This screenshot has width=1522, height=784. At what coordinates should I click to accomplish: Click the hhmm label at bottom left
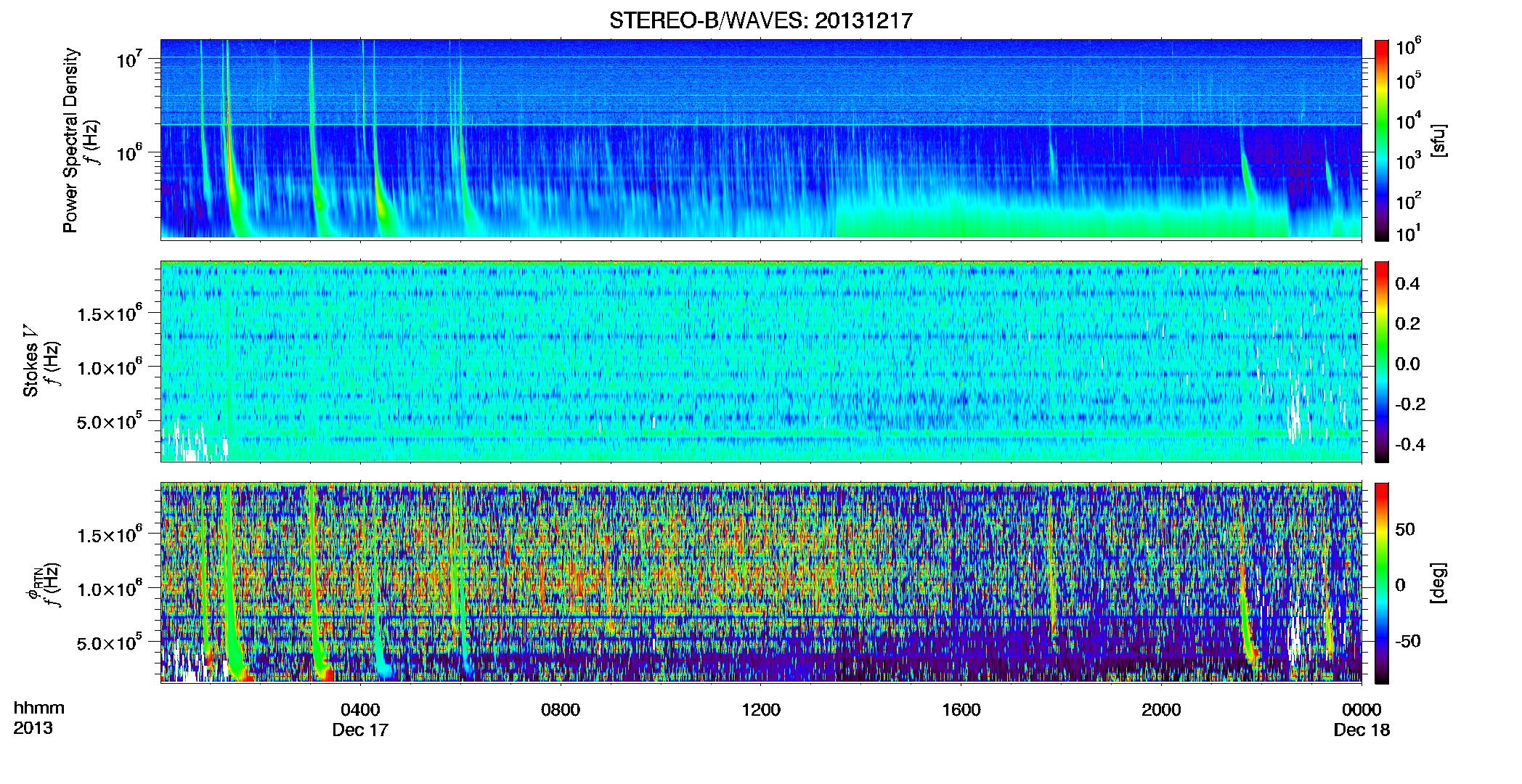point(39,708)
